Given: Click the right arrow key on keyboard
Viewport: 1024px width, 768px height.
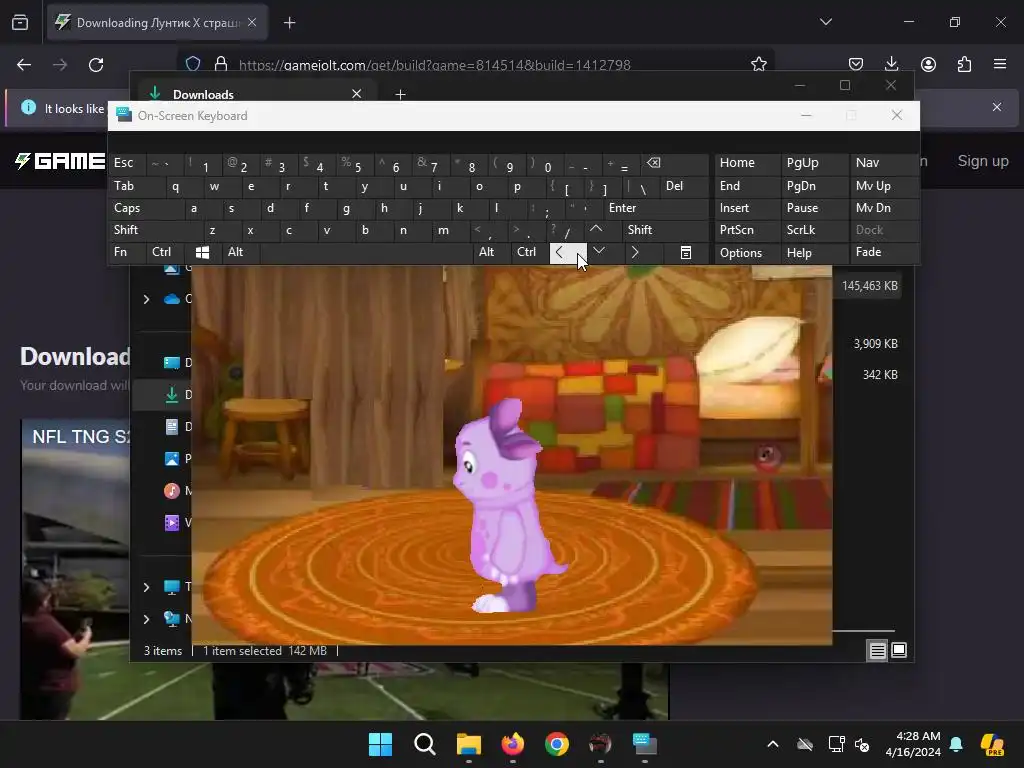Looking at the screenshot, I should click(643, 253).
